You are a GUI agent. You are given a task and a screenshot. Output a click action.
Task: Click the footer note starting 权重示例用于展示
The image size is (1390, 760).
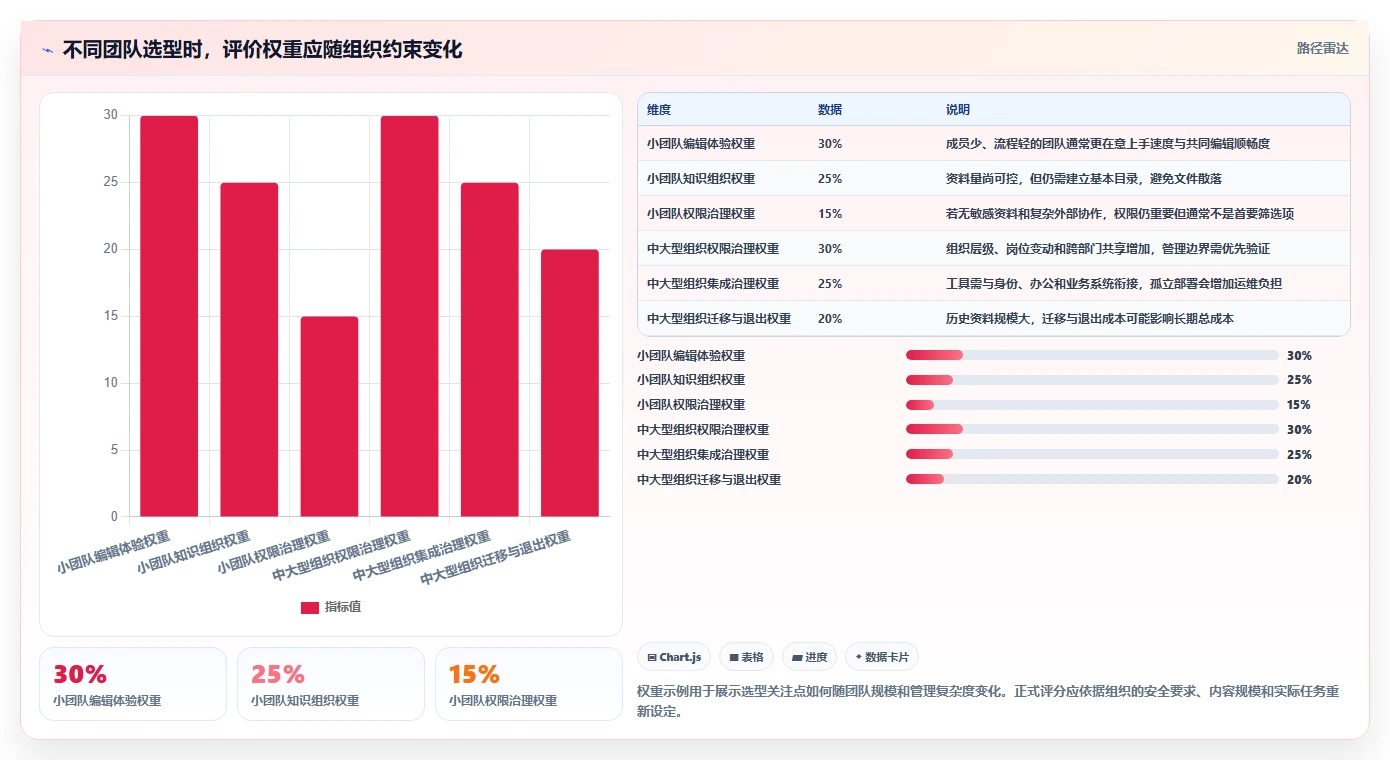tap(988, 701)
